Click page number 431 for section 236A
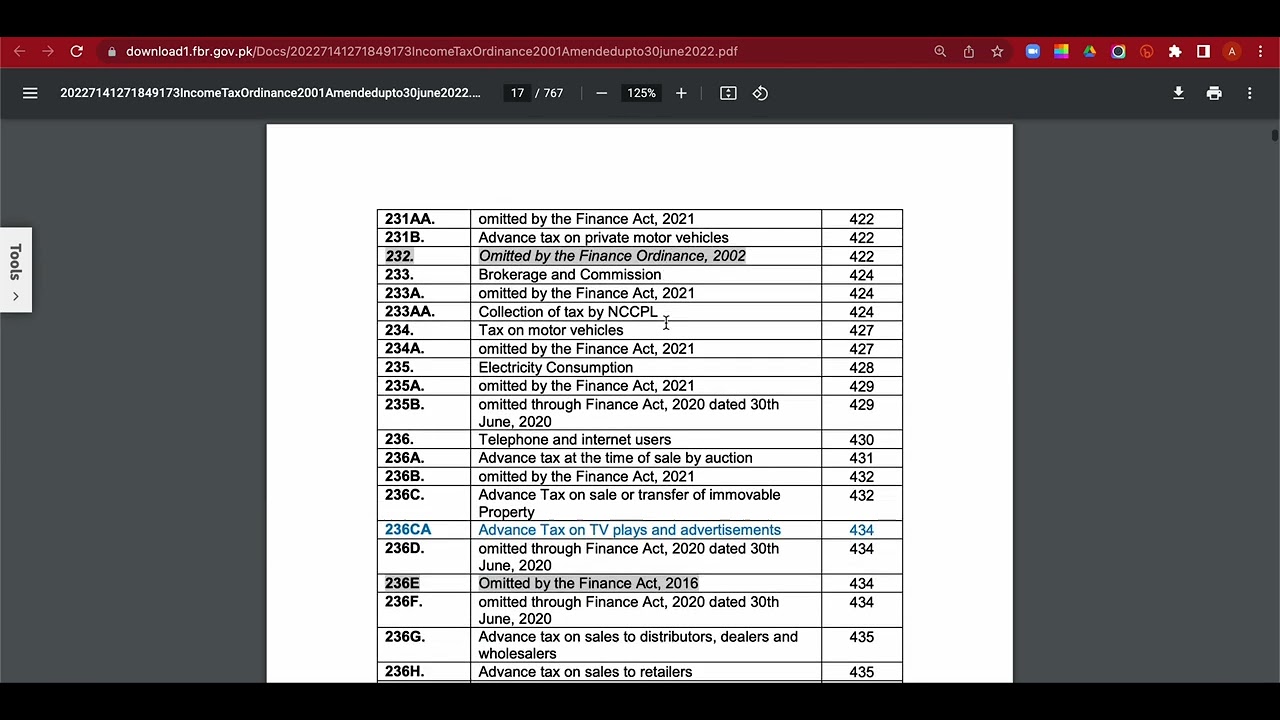 (x=861, y=458)
